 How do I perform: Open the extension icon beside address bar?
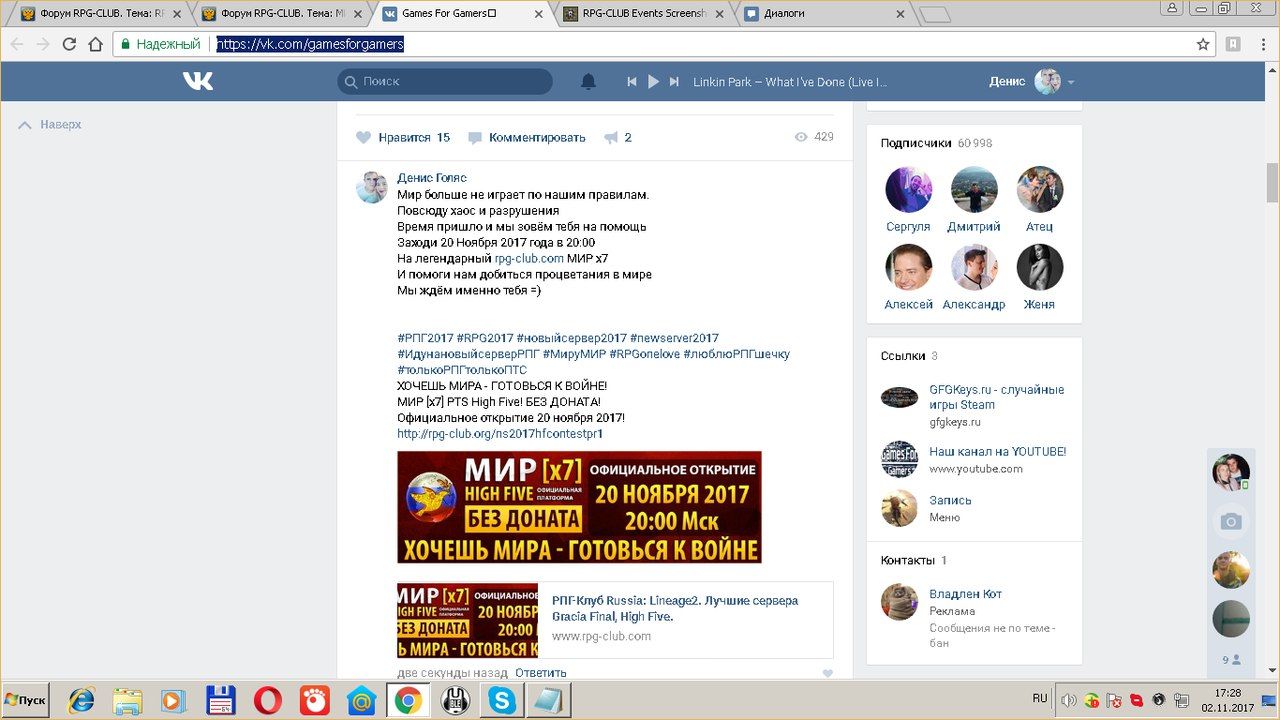(x=1234, y=44)
